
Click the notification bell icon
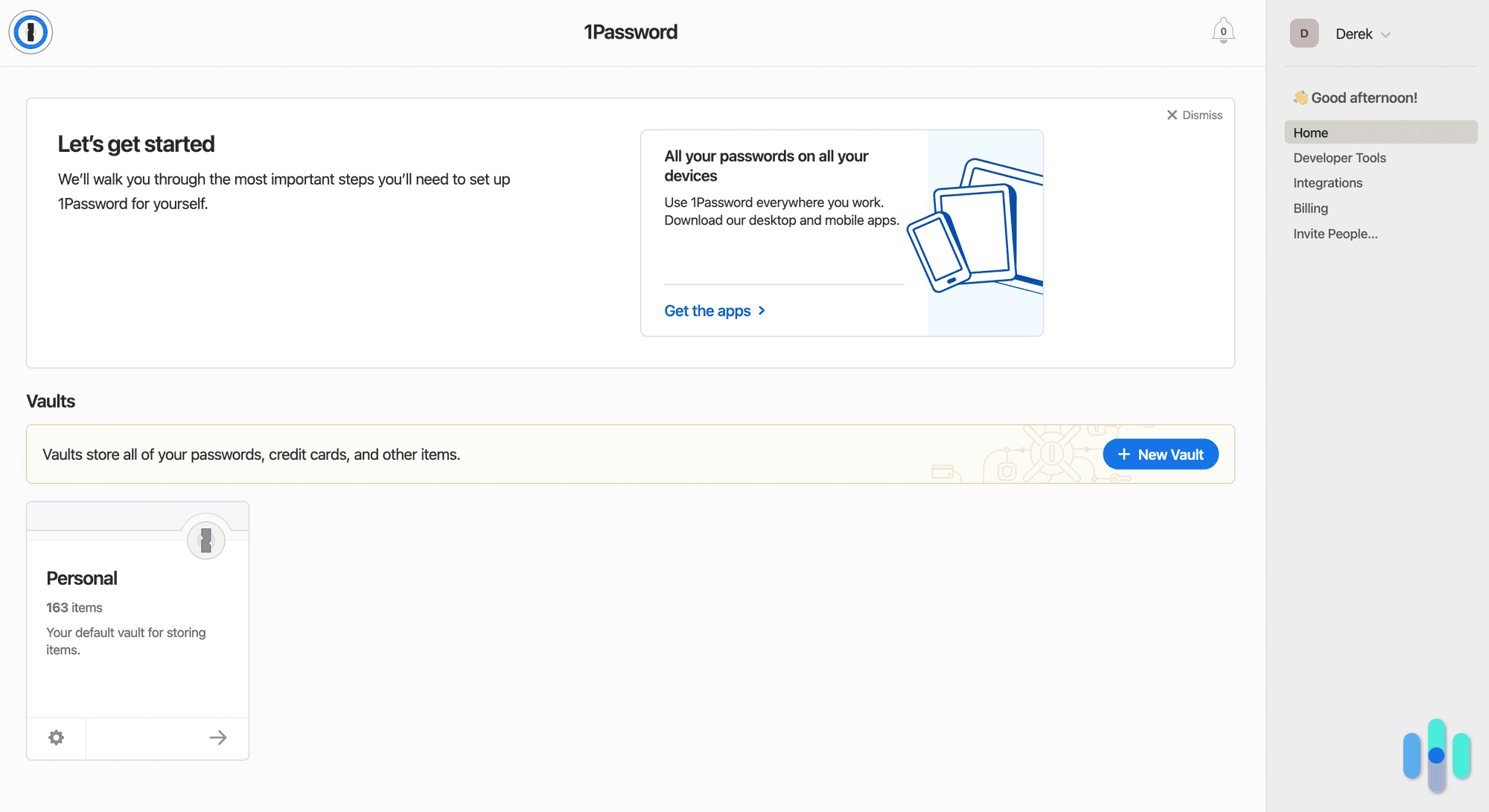(x=1223, y=32)
